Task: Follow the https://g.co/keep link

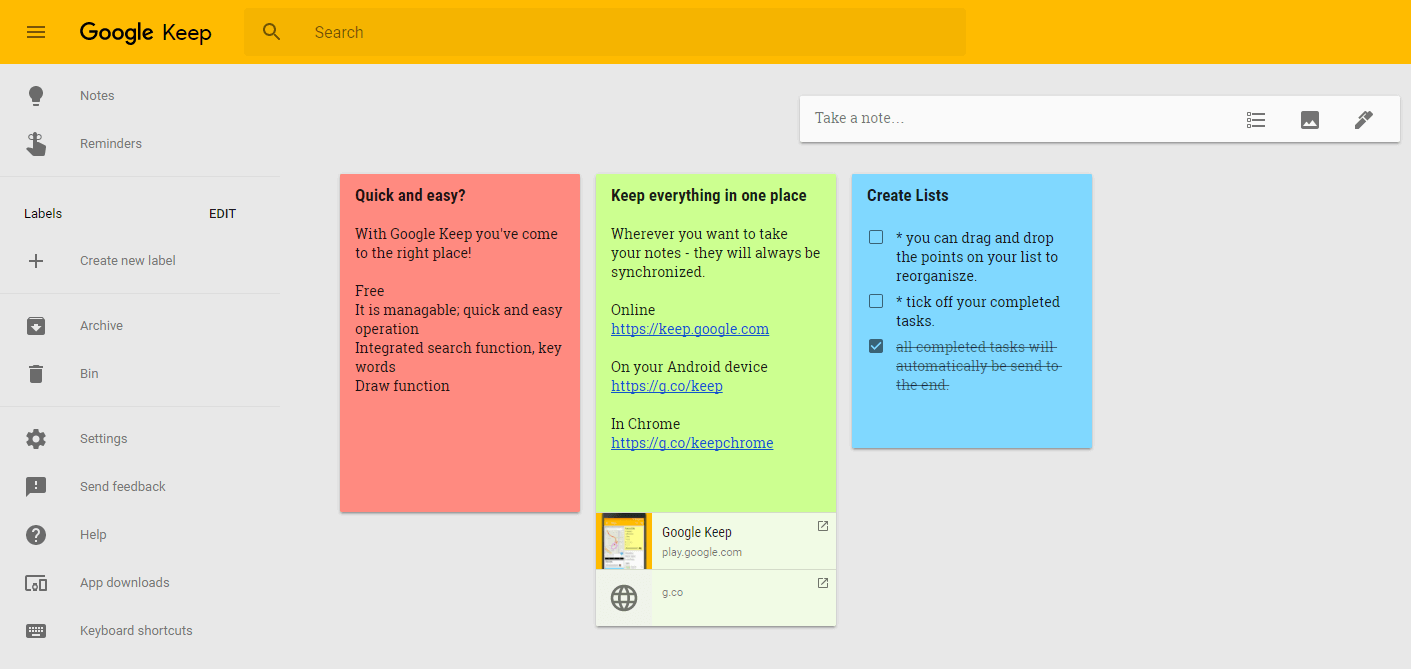Action: pyautogui.click(x=667, y=386)
